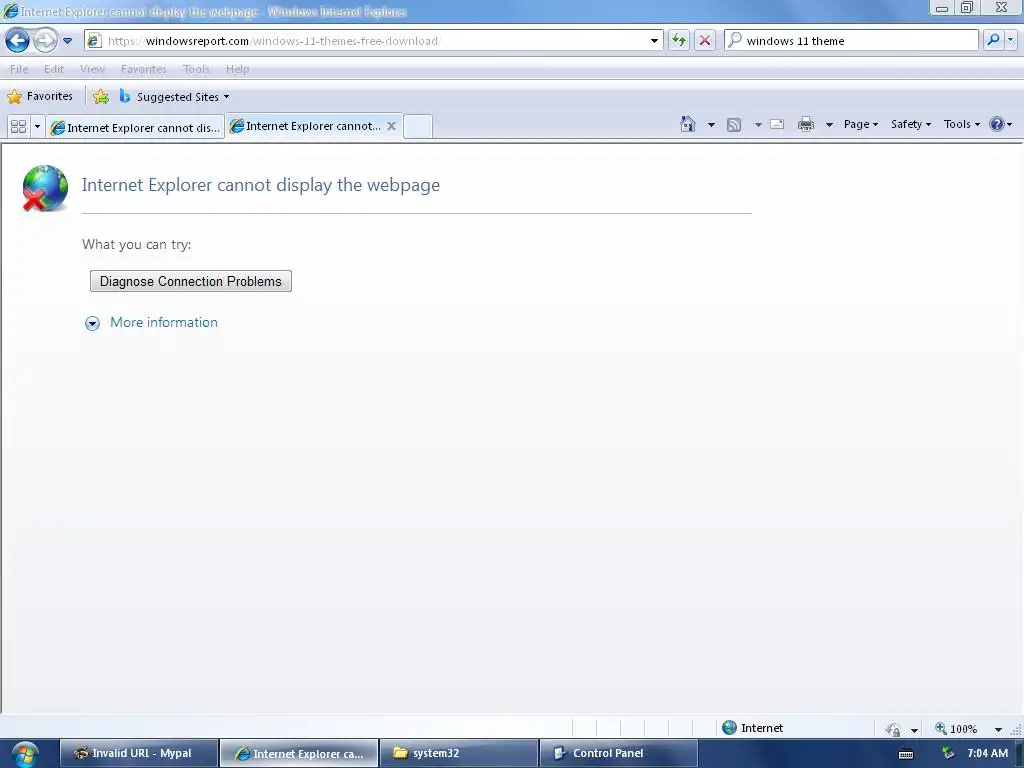Switch to Control Panel taskbar window
This screenshot has height=768, width=1024.
click(x=618, y=754)
